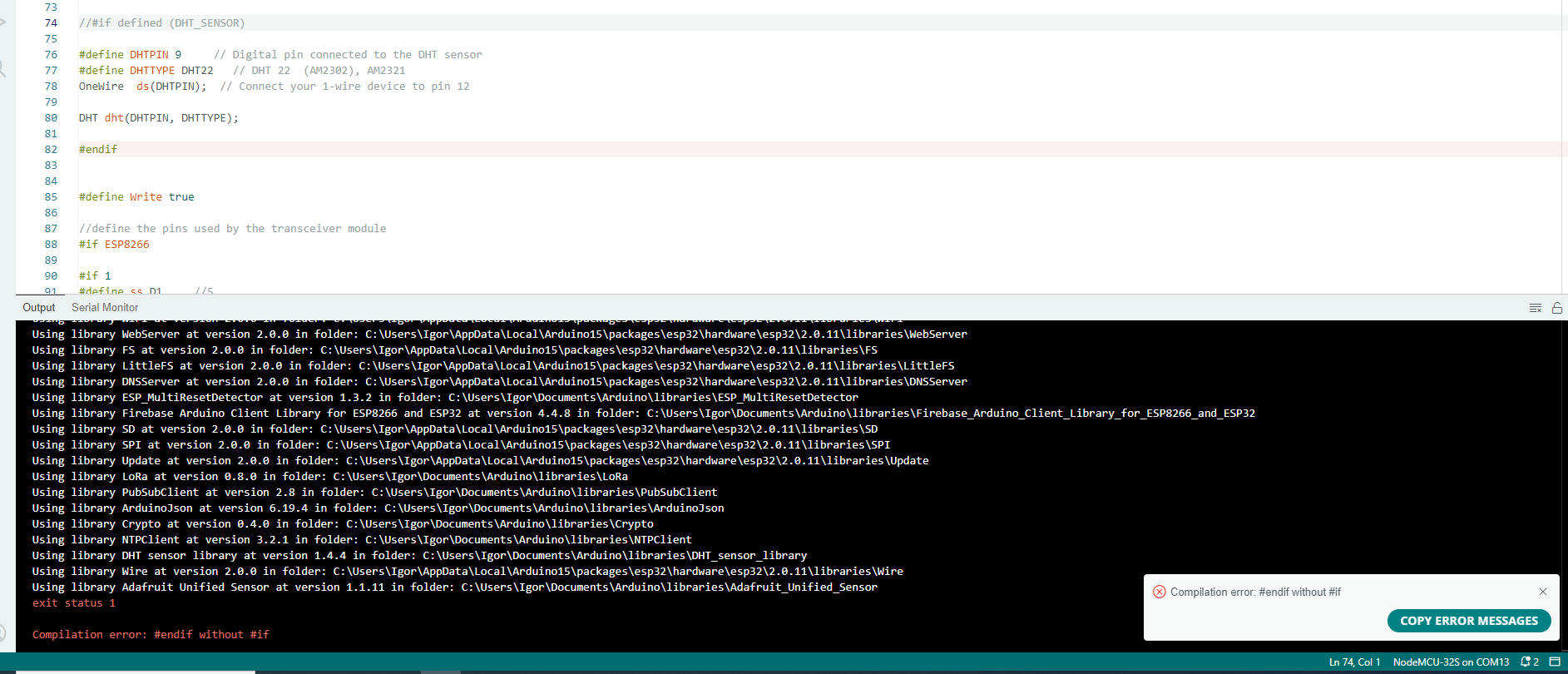Click 'Using library Firebase Arduino Client' output line
Viewport: 1568px width, 674px height.
coord(644,413)
